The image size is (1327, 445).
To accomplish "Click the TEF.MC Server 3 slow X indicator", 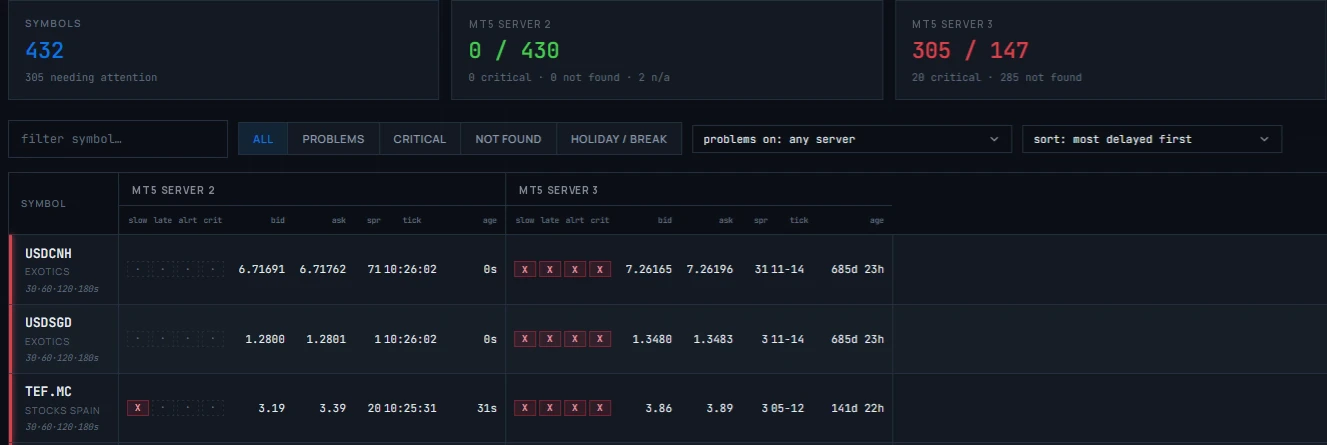I will 524,408.
